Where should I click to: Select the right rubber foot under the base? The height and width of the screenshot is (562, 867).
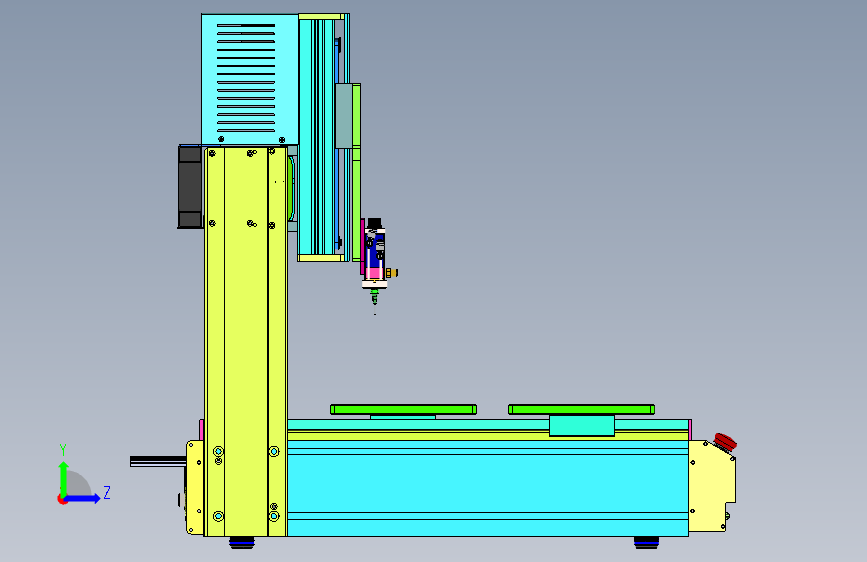(646, 543)
